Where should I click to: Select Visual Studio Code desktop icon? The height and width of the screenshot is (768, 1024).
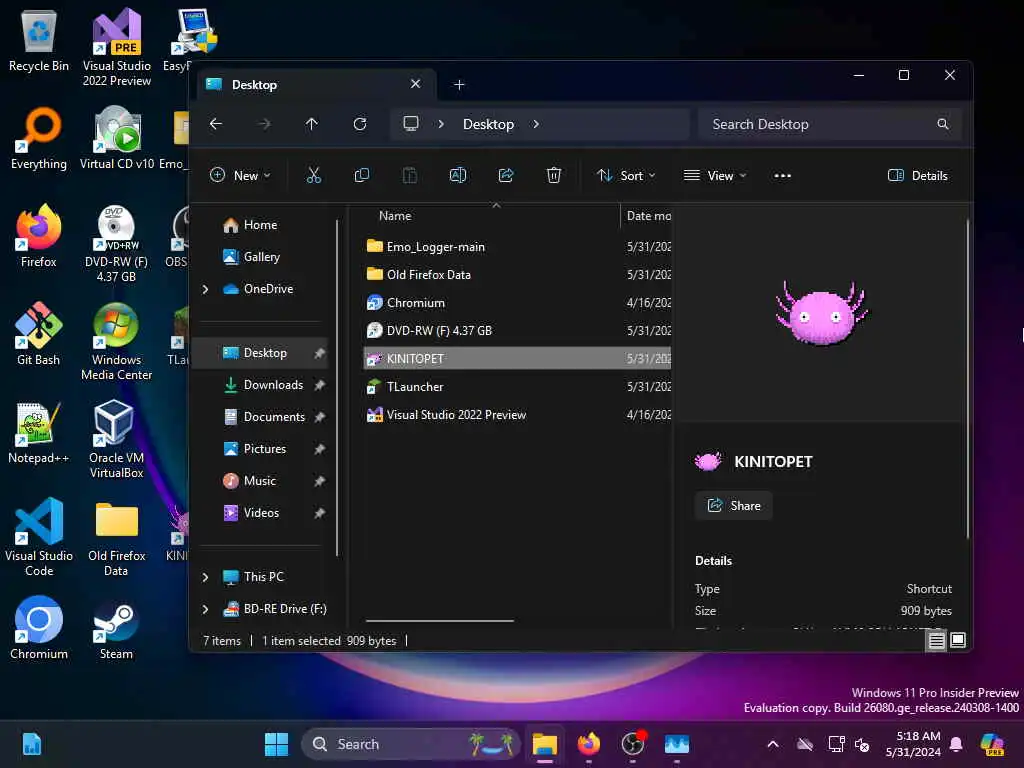point(39,537)
